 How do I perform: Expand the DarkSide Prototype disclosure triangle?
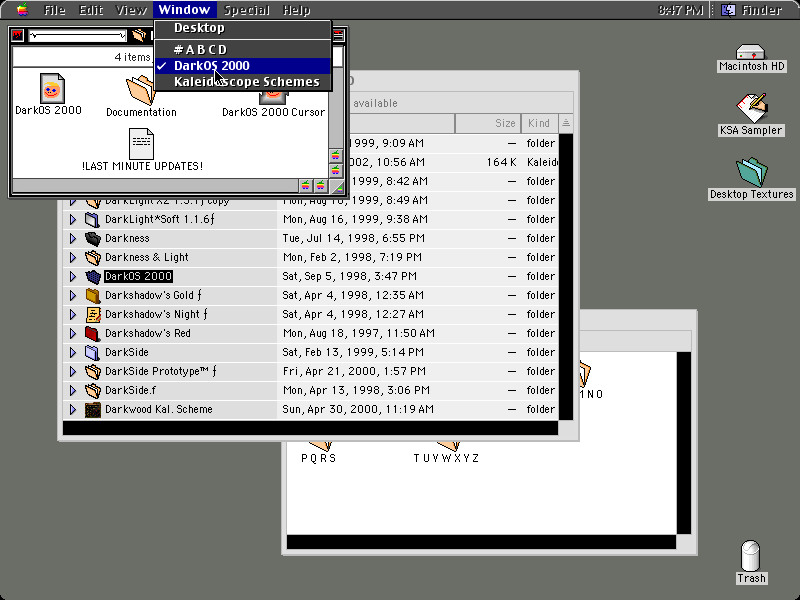coord(72,371)
